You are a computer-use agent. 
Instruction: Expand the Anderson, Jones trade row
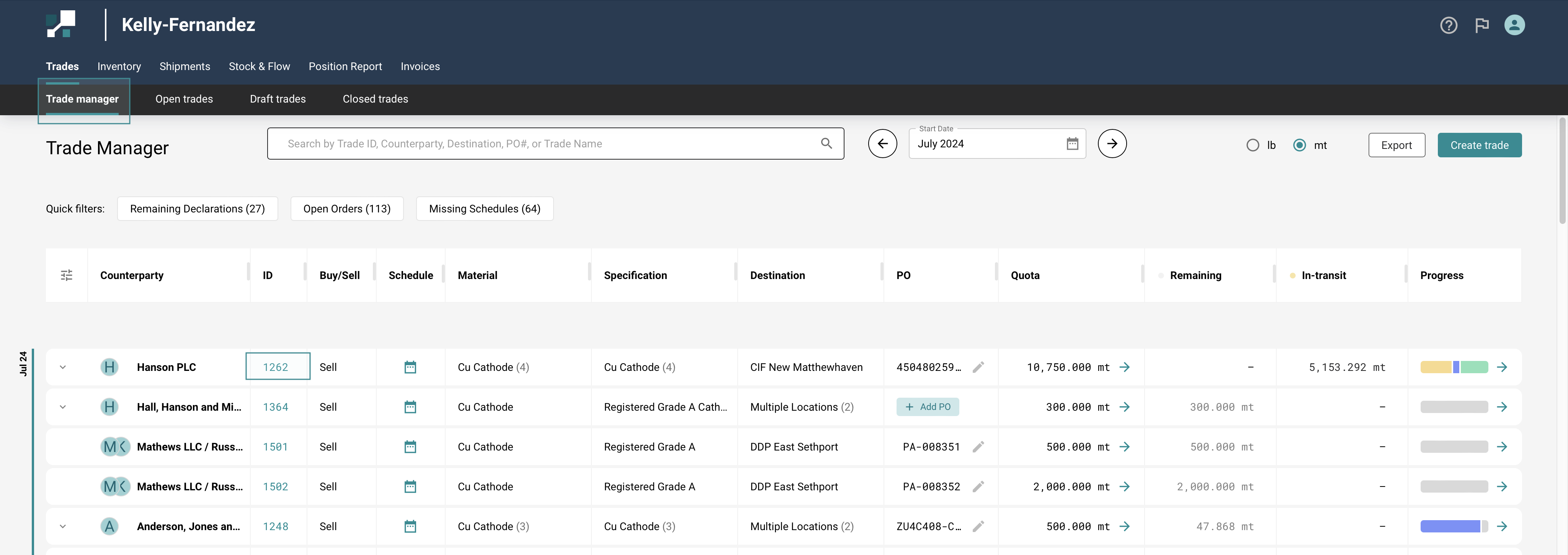(x=63, y=526)
